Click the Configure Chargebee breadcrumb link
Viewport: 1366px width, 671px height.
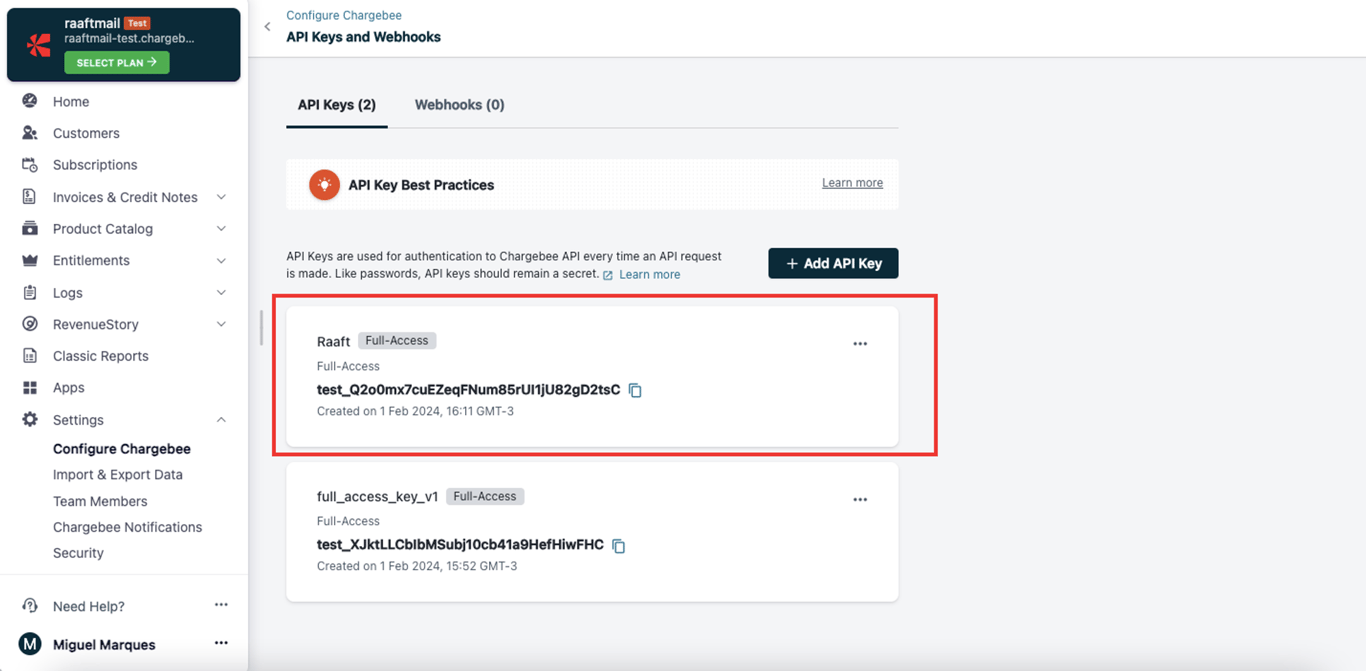click(344, 16)
